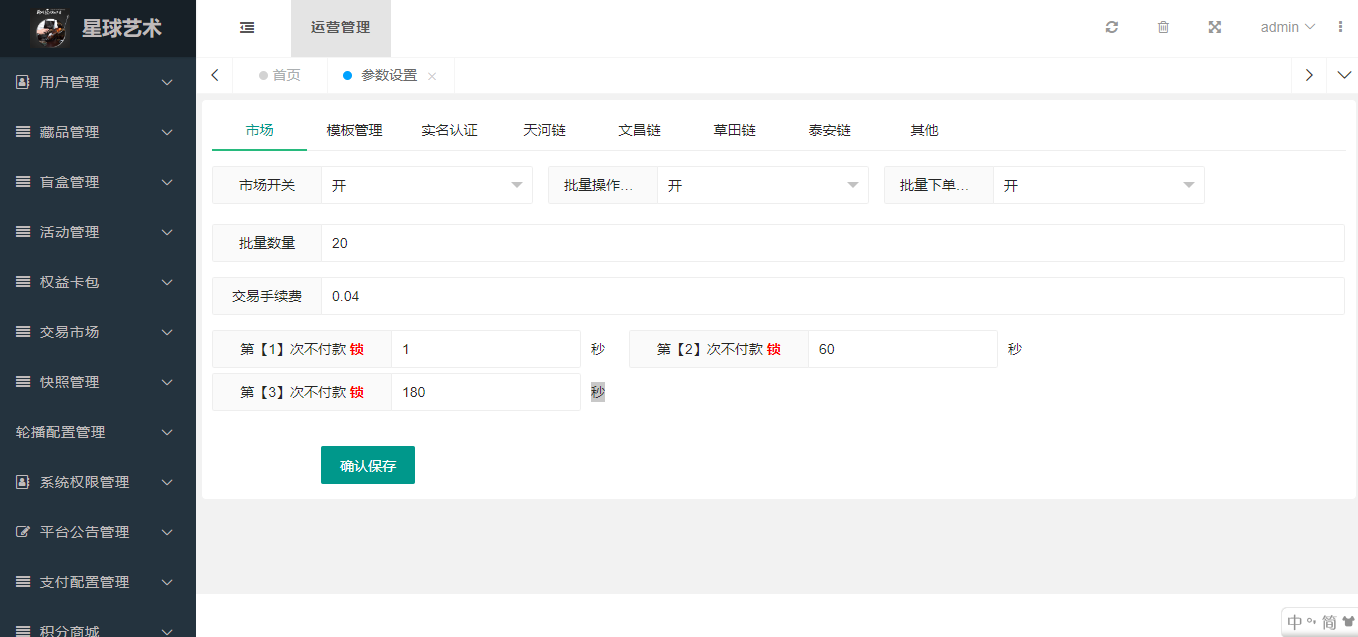Image resolution: width=1358 pixels, height=637 pixels.
Task: Expand 用户管理 in the sidebar
Action: pyautogui.click(x=97, y=82)
